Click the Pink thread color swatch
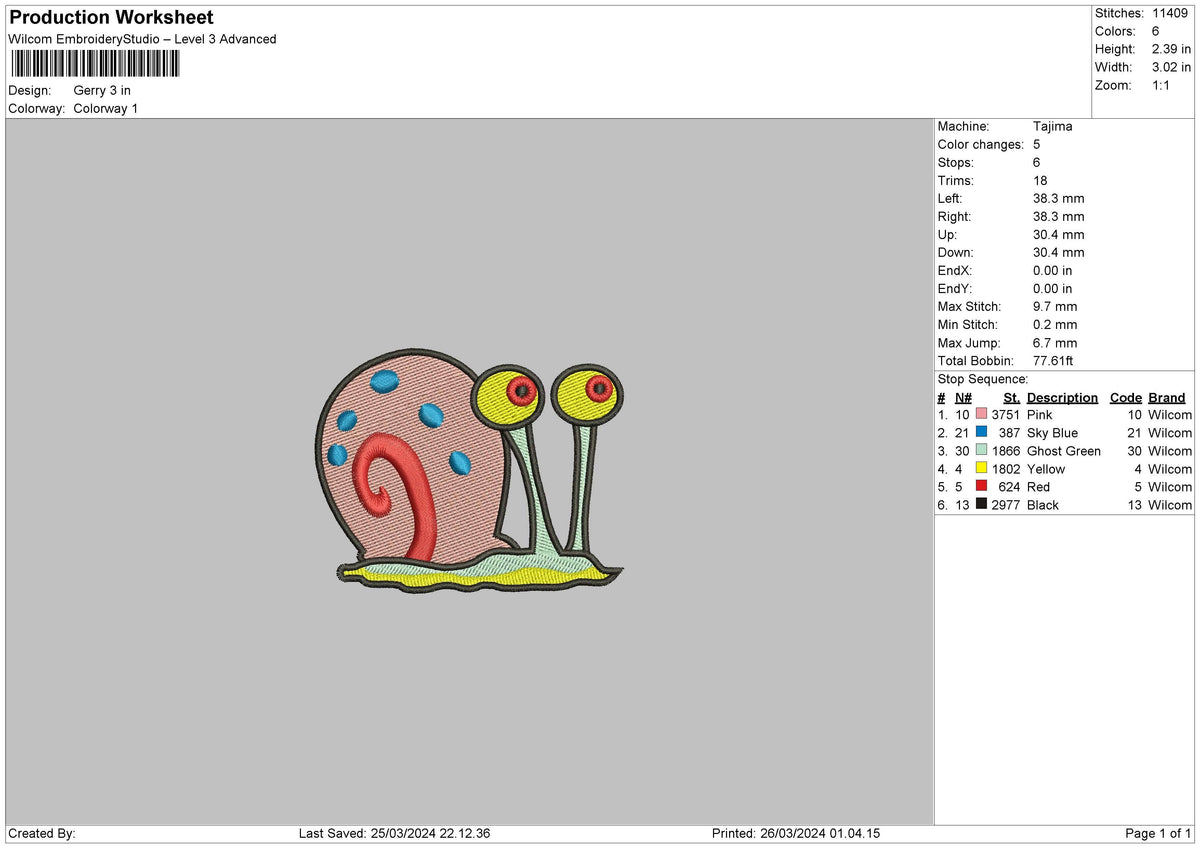The width and height of the screenshot is (1200, 848). click(981, 414)
